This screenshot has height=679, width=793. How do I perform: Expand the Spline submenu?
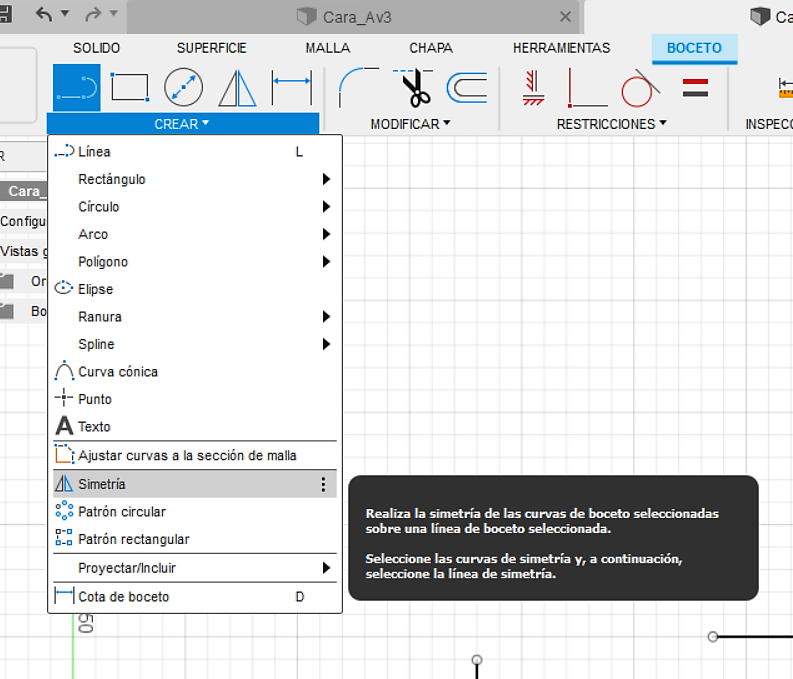coord(195,344)
